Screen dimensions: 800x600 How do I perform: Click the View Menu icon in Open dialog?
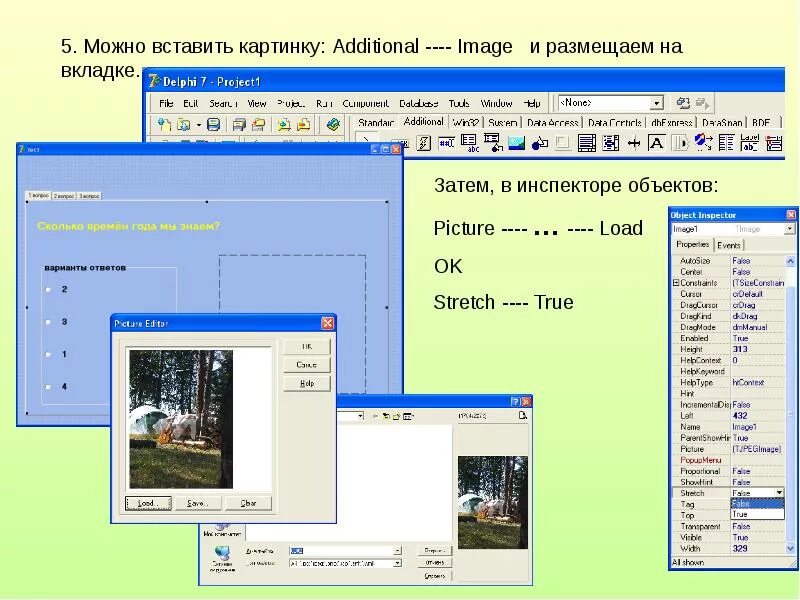click(x=408, y=416)
